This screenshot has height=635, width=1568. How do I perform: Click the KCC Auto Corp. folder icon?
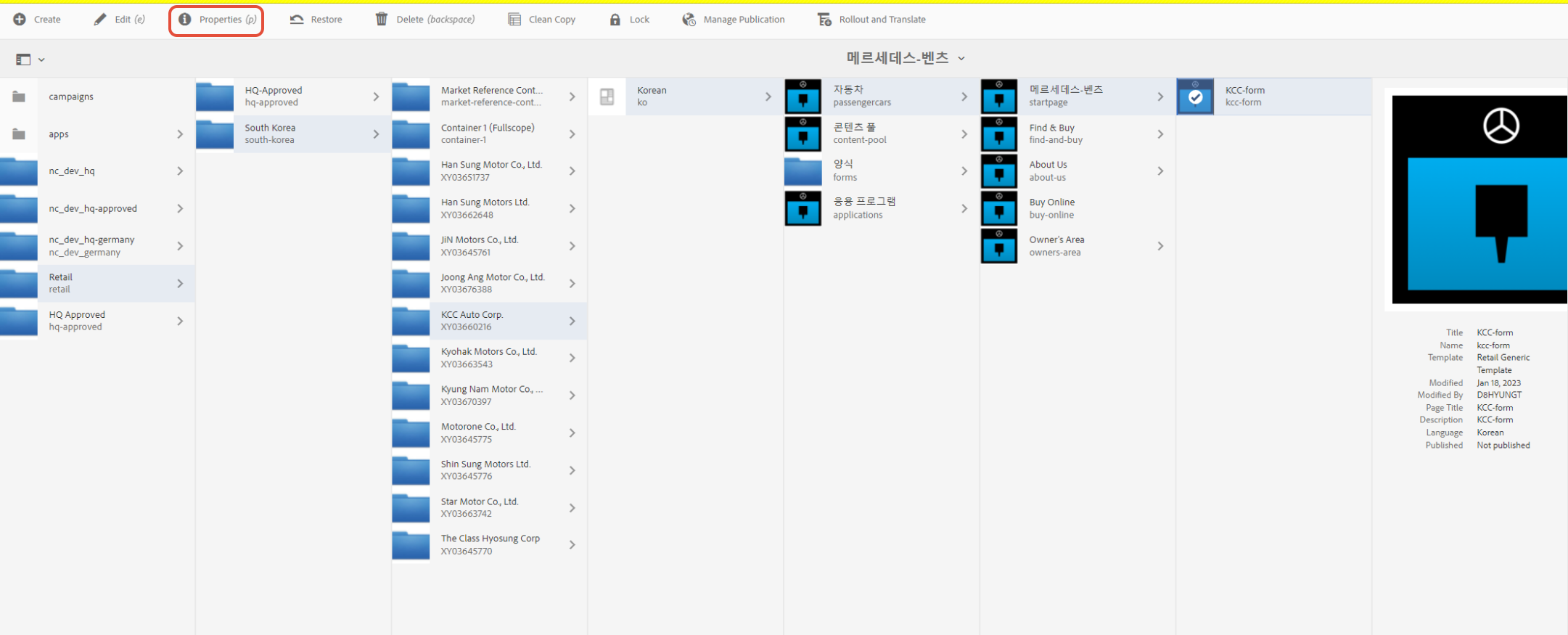(x=411, y=321)
